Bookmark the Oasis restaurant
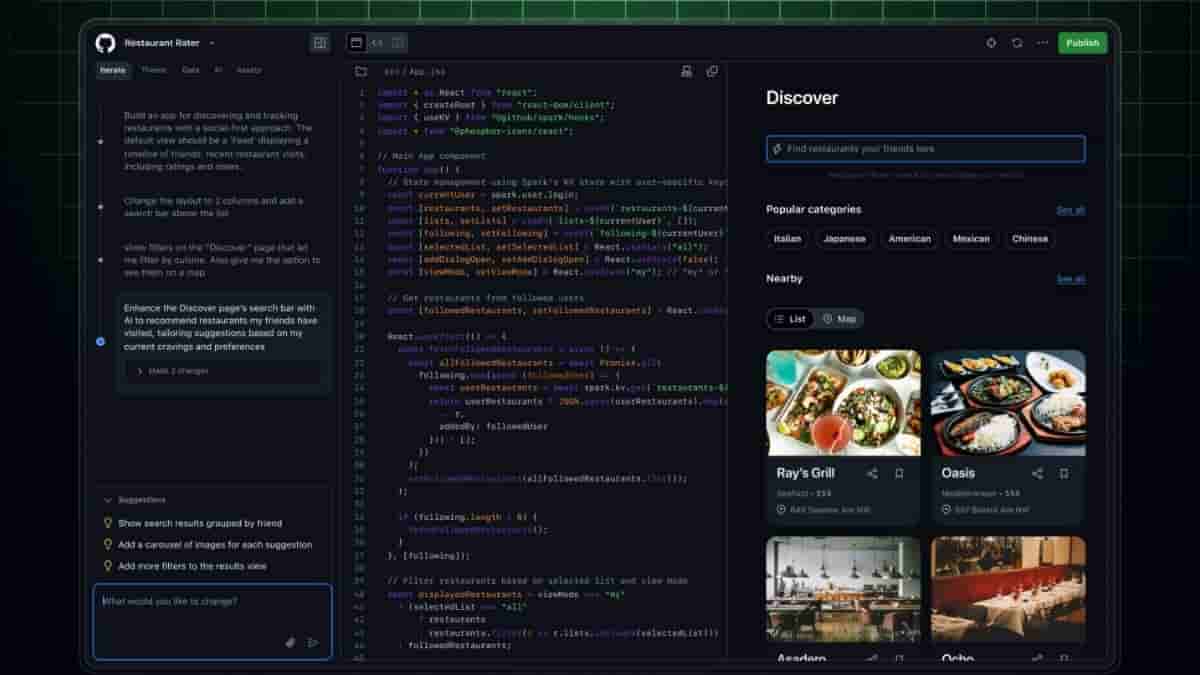1200x675 pixels. point(1064,473)
